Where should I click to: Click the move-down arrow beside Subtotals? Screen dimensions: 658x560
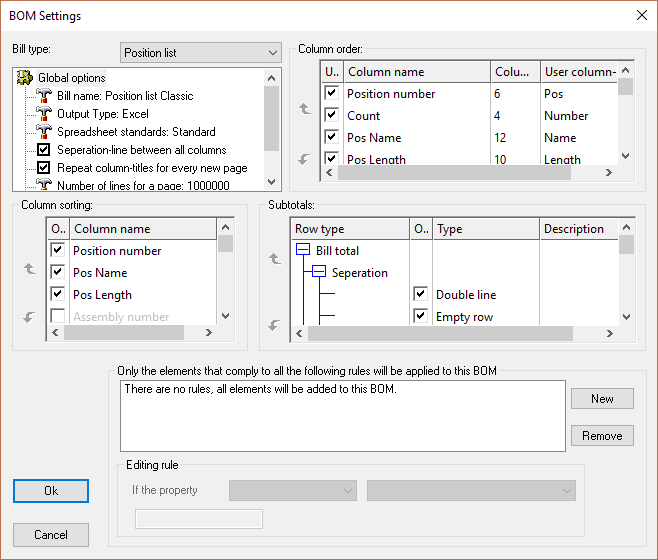(x=275, y=325)
